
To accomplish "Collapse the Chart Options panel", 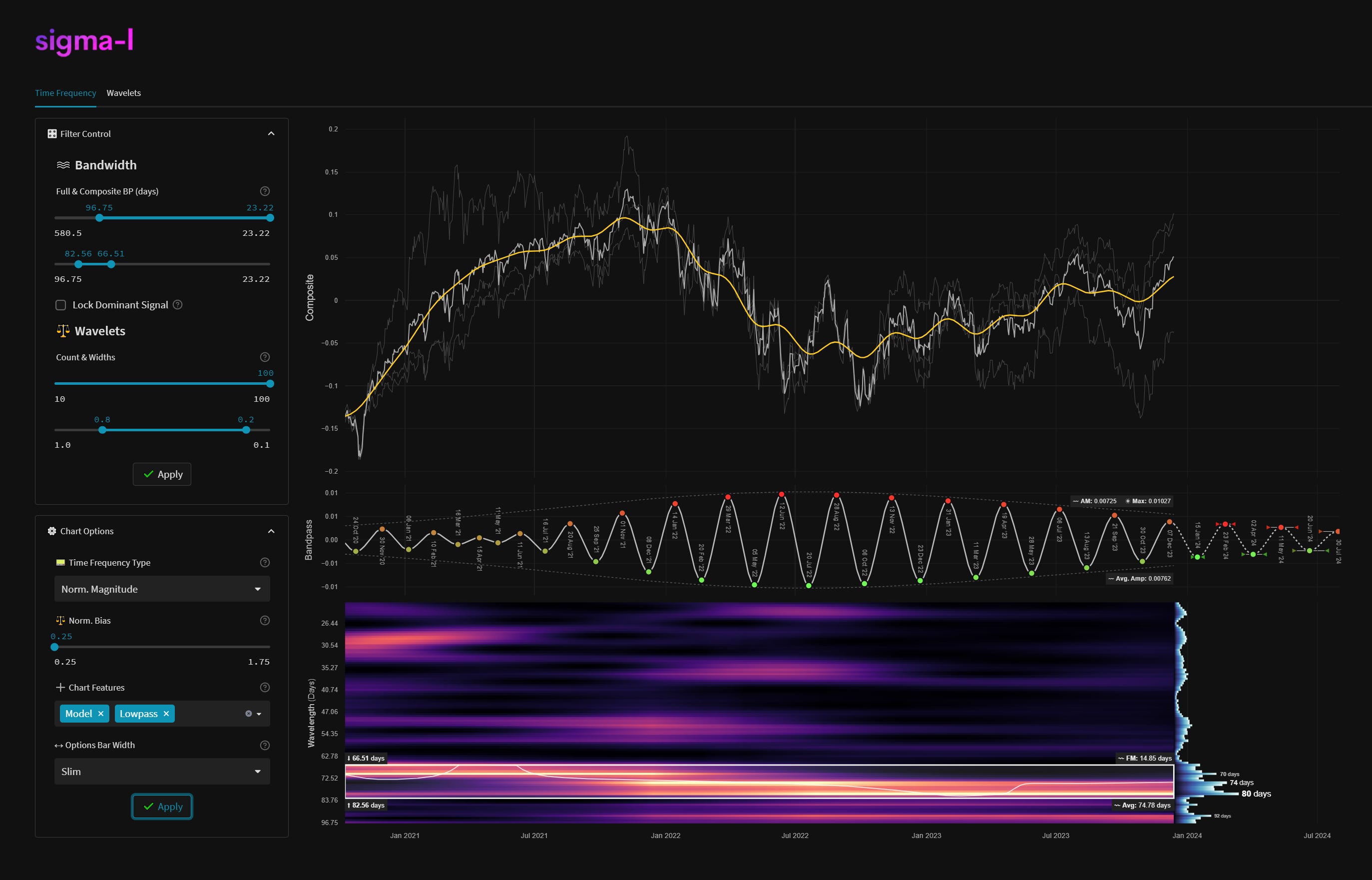I will pos(271,531).
